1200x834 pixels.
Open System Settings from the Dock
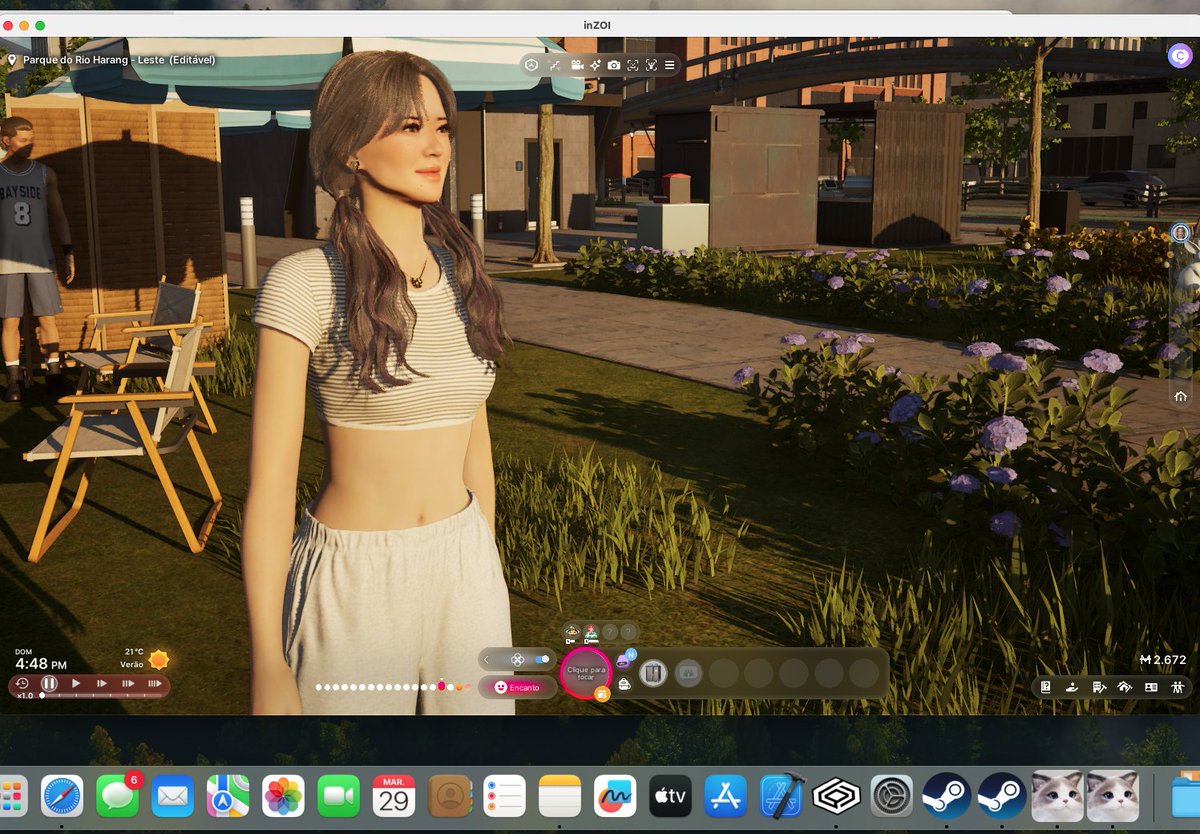point(891,797)
